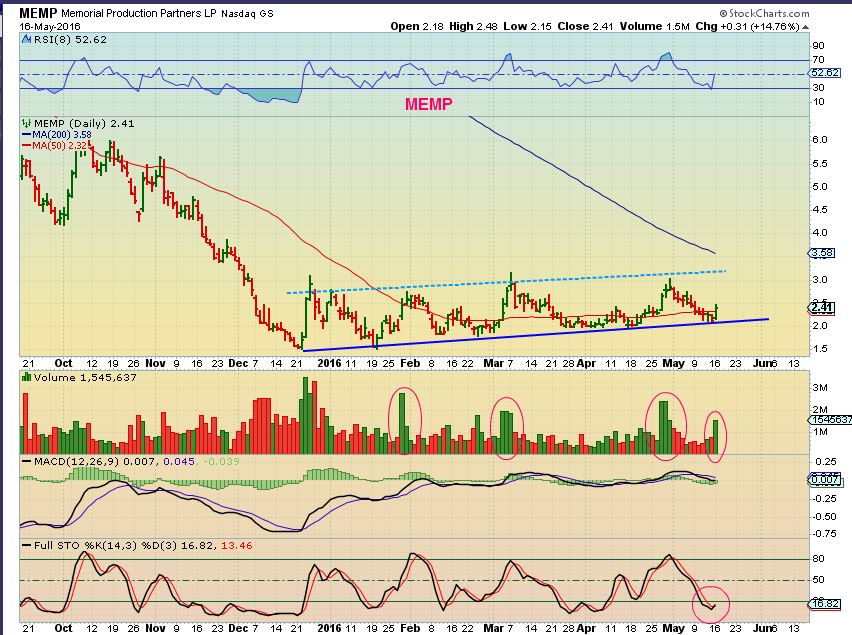Click the Oct label on the price chart's date axis
The height and width of the screenshot is (635, 852).
[64, 363]
